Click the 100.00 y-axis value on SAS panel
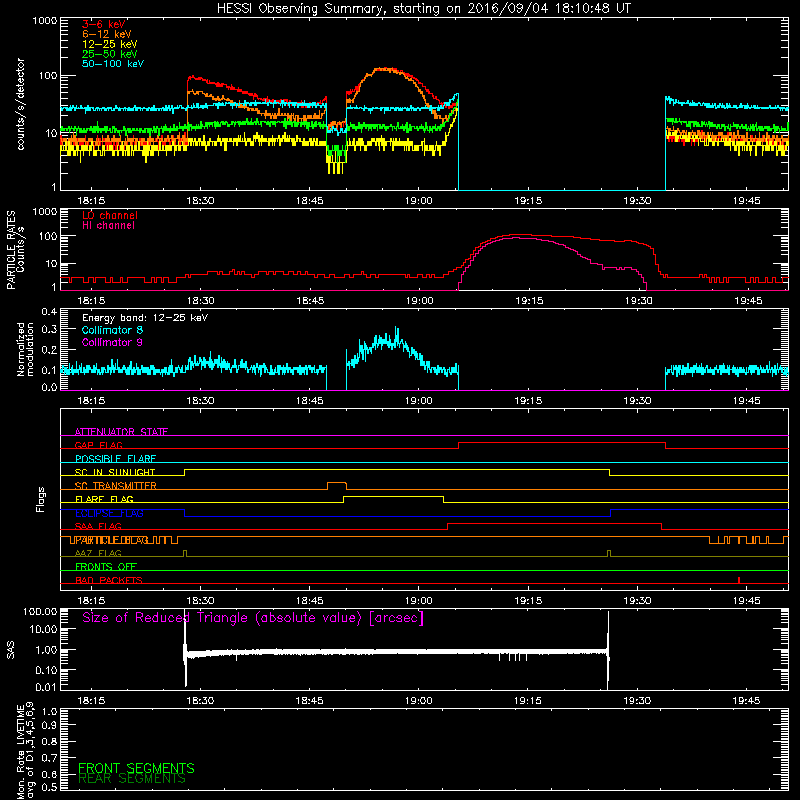Image resolution: width=800 pixels, height=800 pixels. pyautogui.click(x=40, y=611)
